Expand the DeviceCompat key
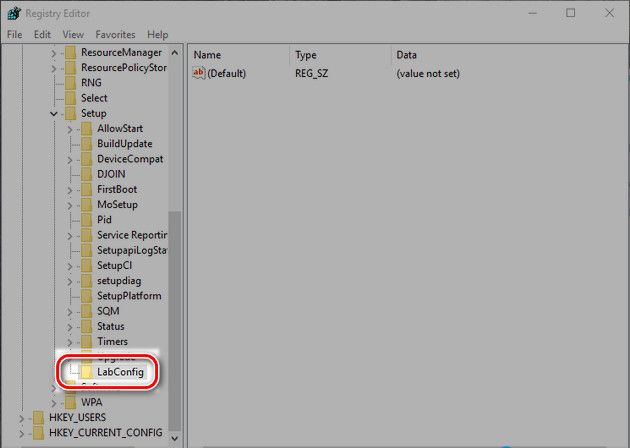Screen dimensions: 630x448 [70, 160]
